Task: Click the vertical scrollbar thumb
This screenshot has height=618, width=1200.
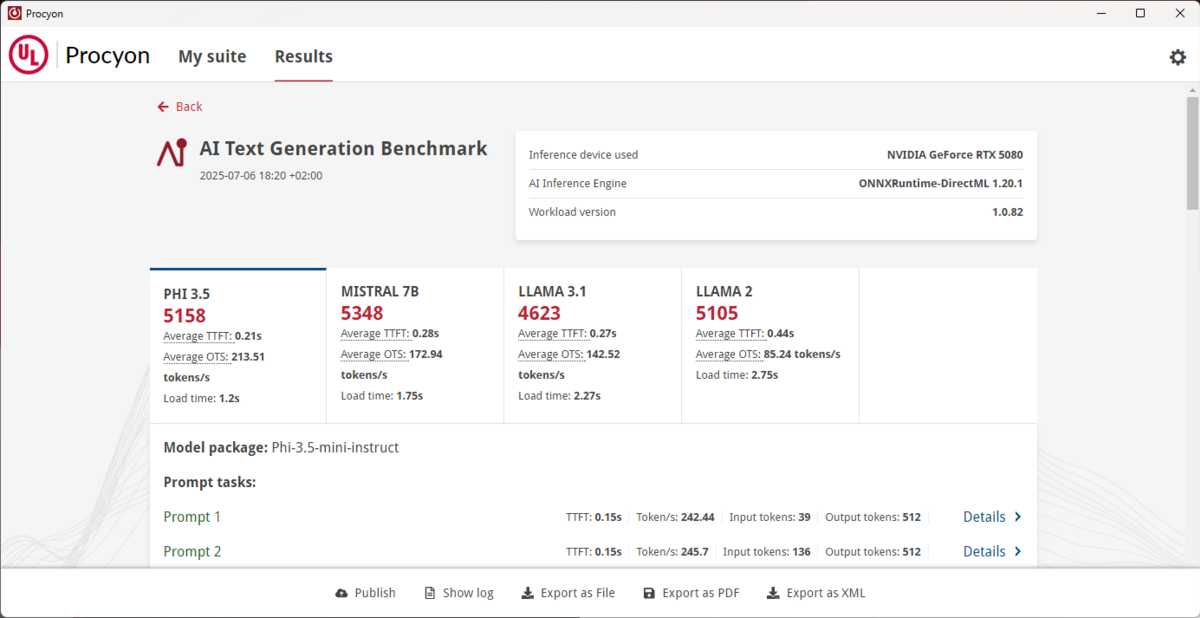Action: click(1192, 153)
